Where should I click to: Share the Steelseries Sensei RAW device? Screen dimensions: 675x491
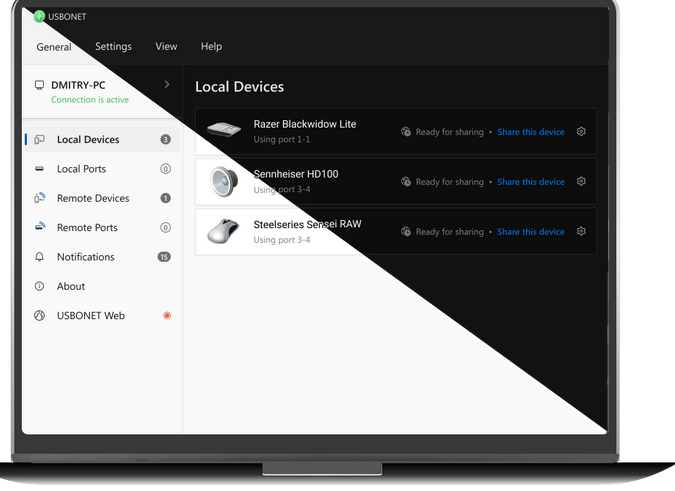531,232
